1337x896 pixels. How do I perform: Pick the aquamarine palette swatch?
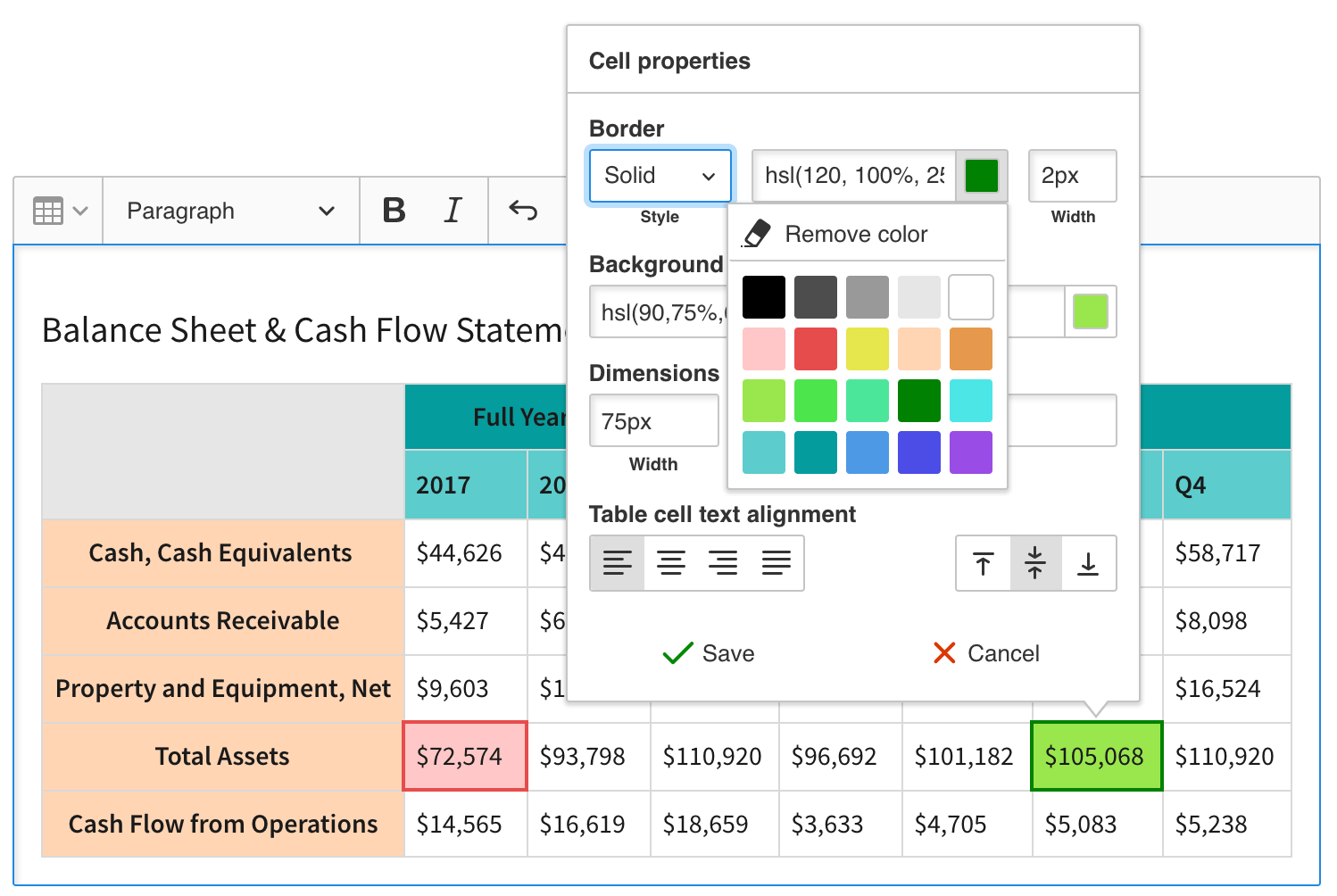868,401
